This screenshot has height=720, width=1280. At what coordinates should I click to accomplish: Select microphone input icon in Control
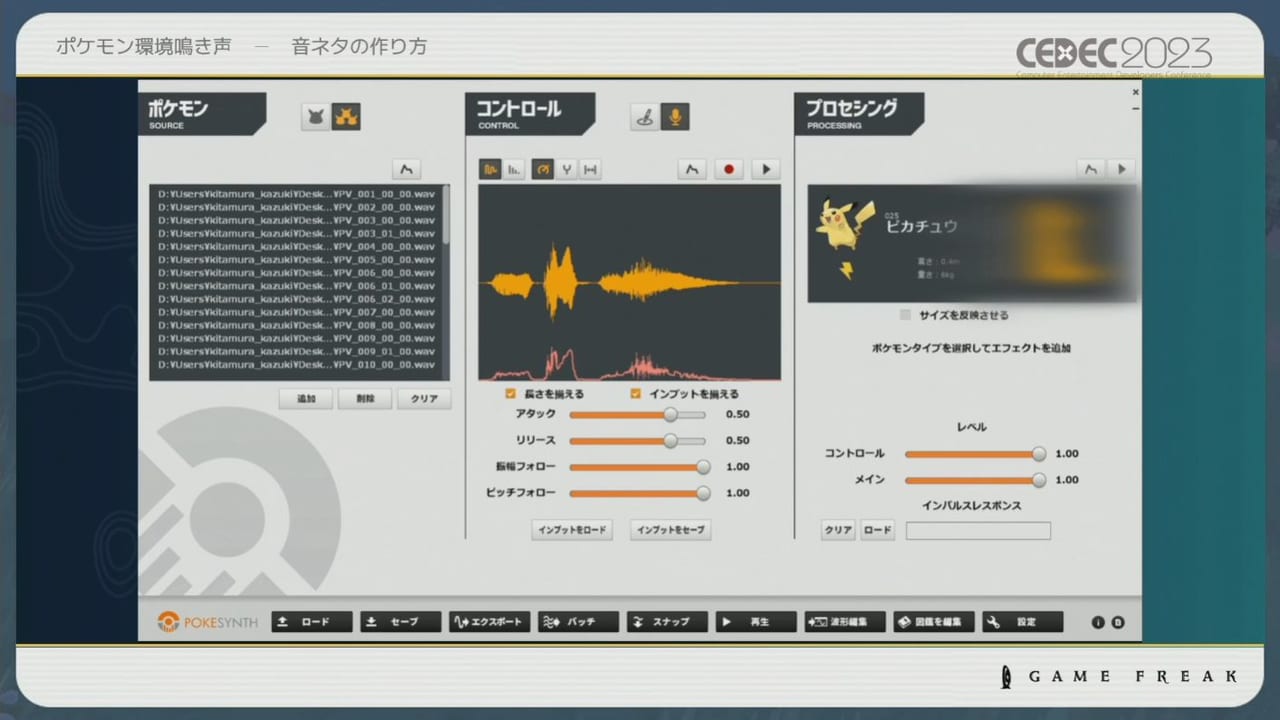(x=675, y=117)
